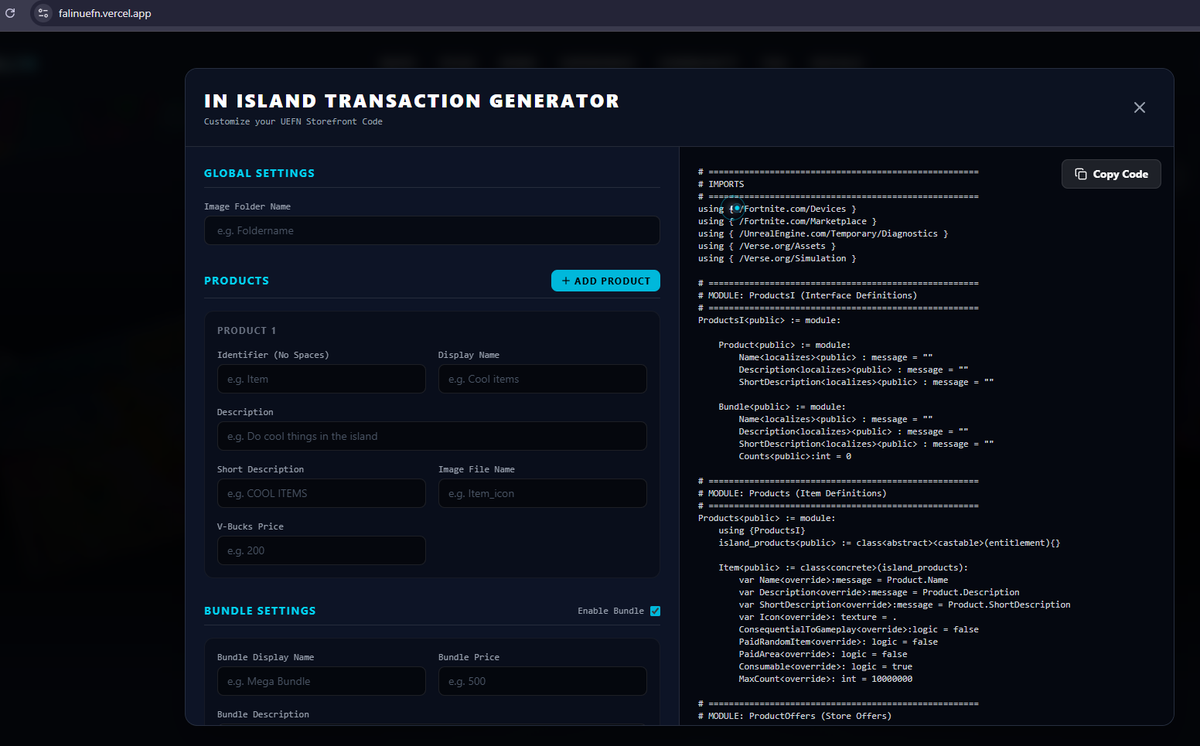Reload the page with the browser refresh icon
Screen dimensions: 1200x746
click(x=11, y=14)
